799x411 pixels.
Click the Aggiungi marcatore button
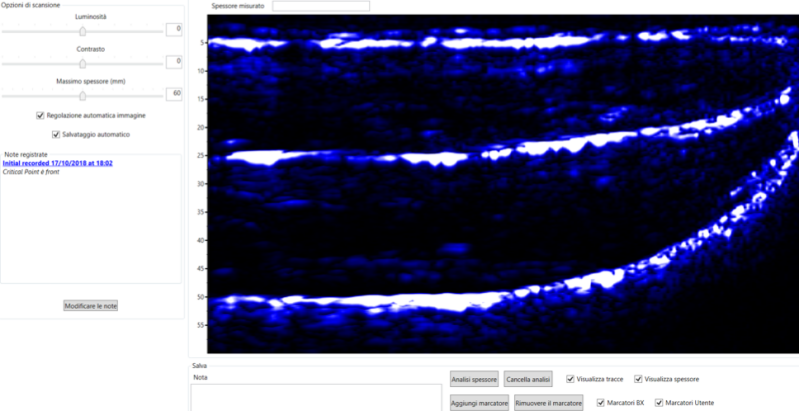480,402
